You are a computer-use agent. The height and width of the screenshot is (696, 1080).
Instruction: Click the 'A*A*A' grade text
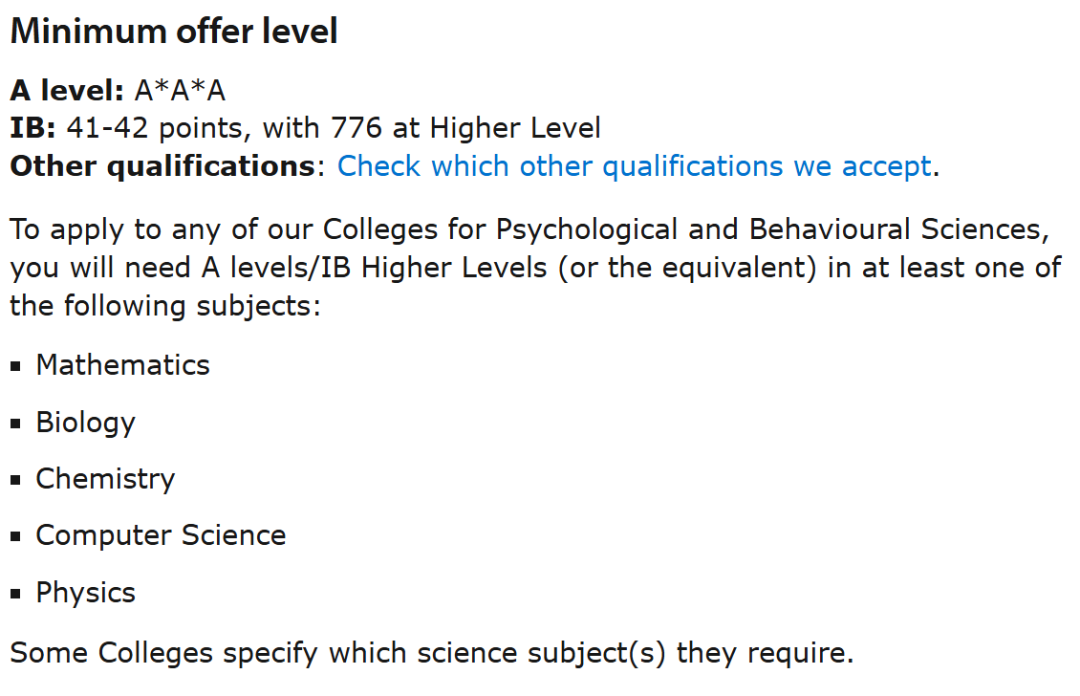(x=180, y=91)
